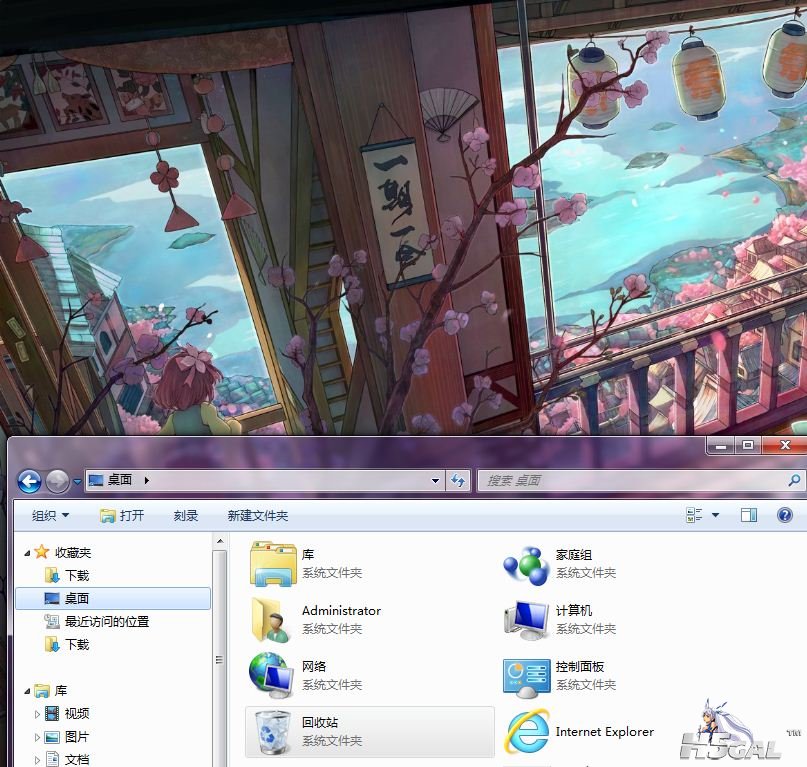This screenshot has height=767, width=807.
Task: Select the 回收站 recycle bin icon
Action: coord(273,732)
